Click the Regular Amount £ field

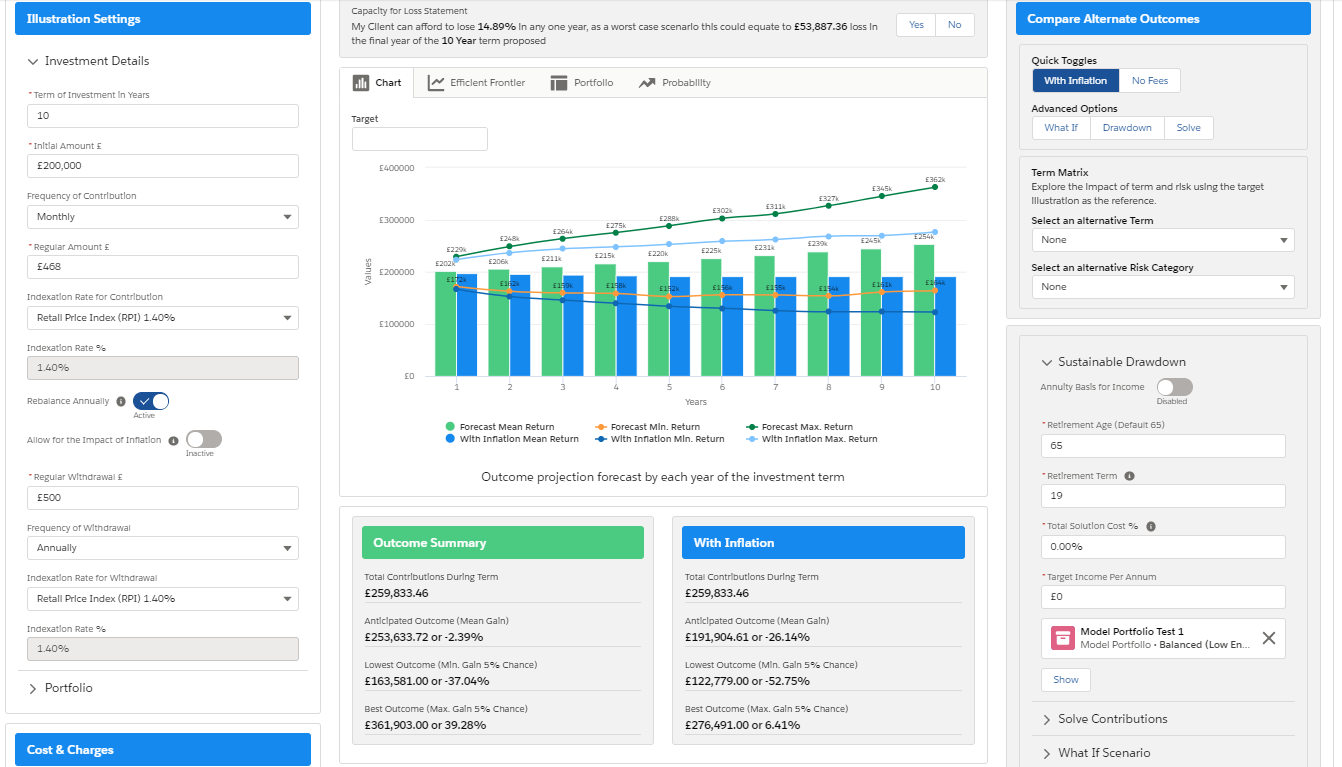click(163, 267)
